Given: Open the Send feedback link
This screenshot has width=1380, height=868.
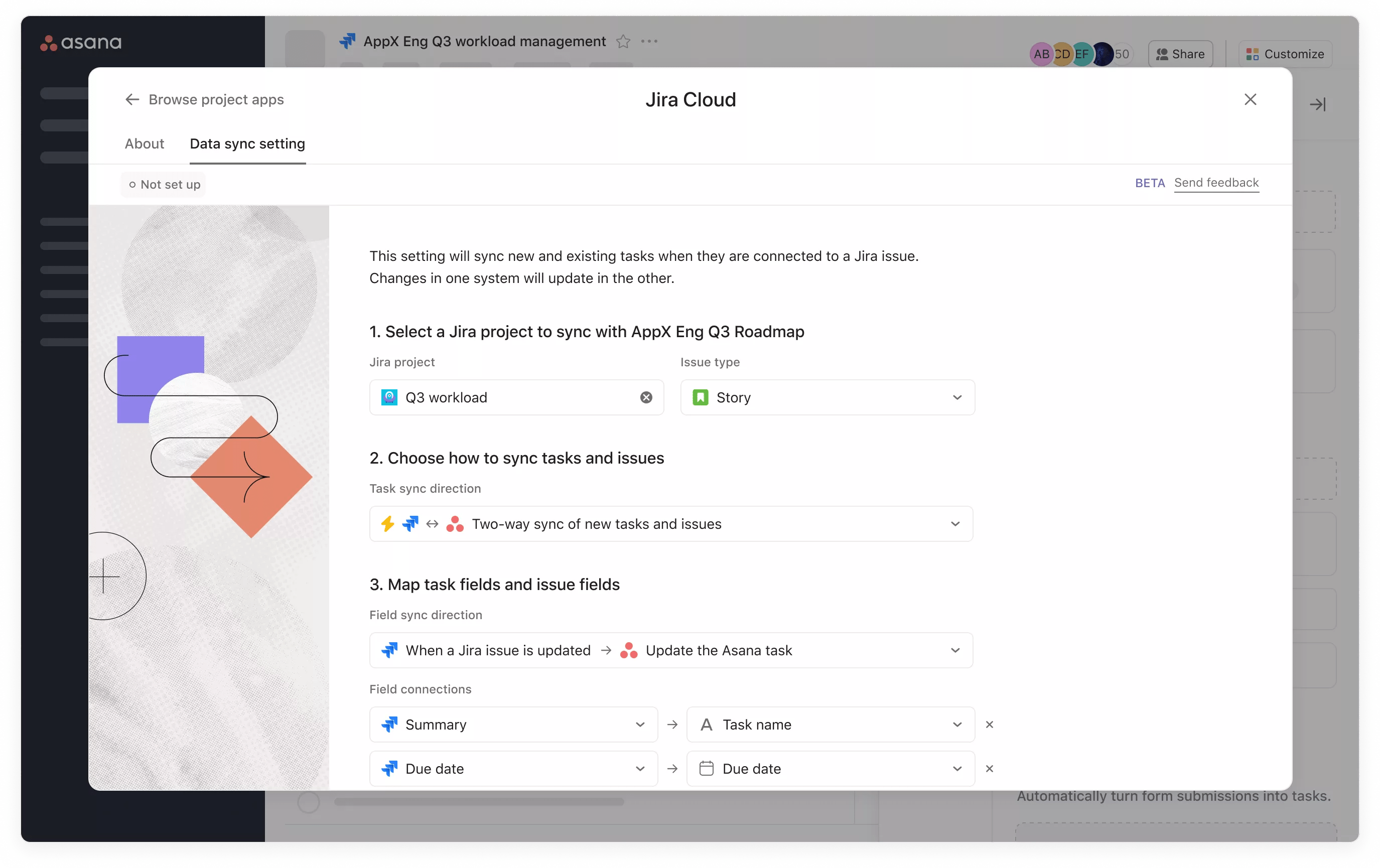Looking at the screenshot, I should pos(1216,183).
